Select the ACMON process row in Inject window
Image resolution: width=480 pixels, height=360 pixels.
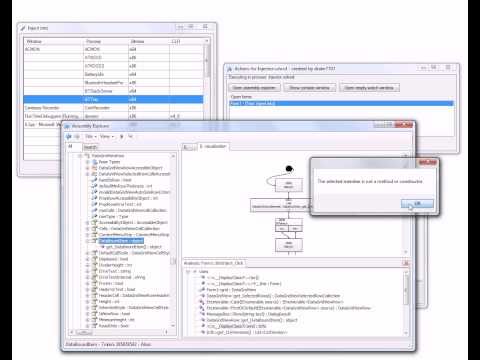tap(113, 49)
